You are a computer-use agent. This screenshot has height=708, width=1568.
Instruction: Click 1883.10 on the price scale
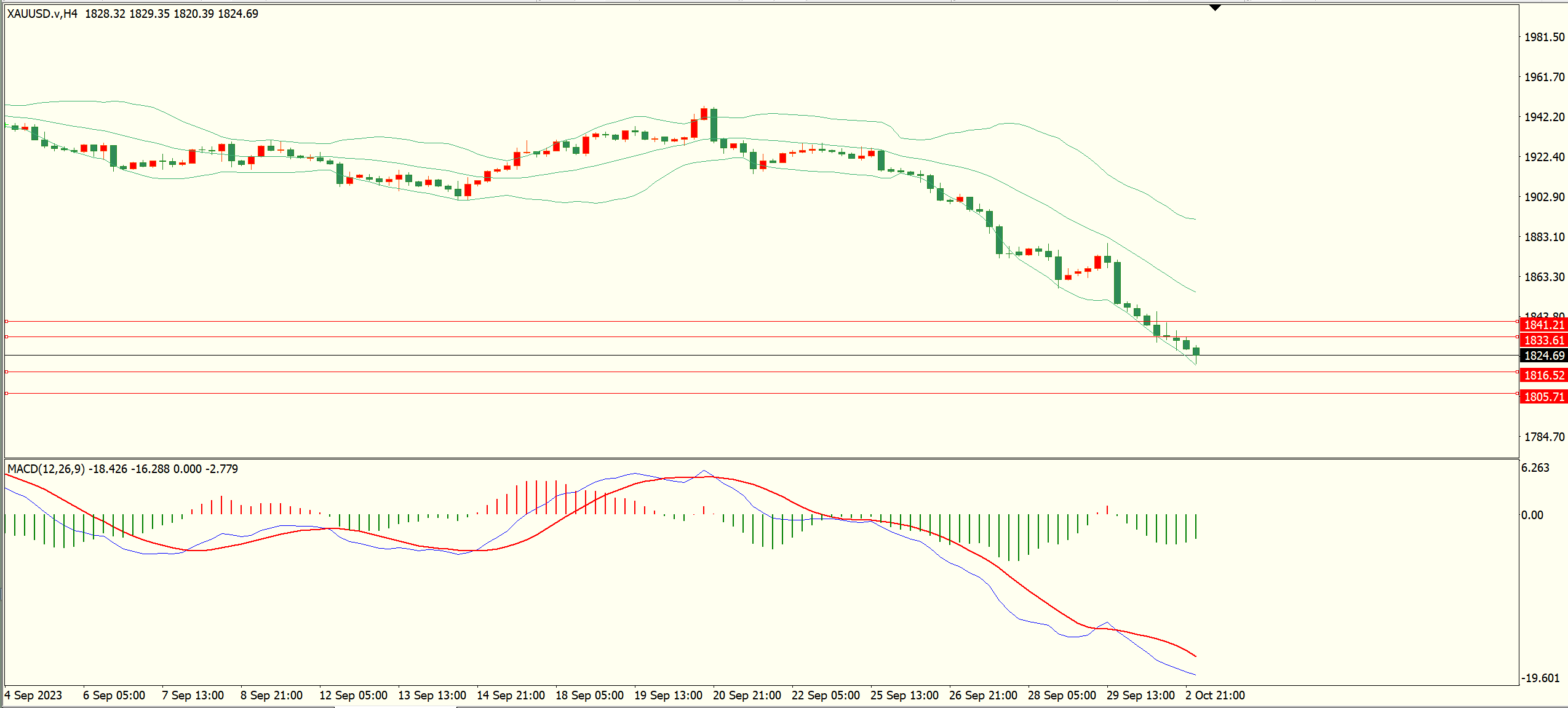[1544, 237]
